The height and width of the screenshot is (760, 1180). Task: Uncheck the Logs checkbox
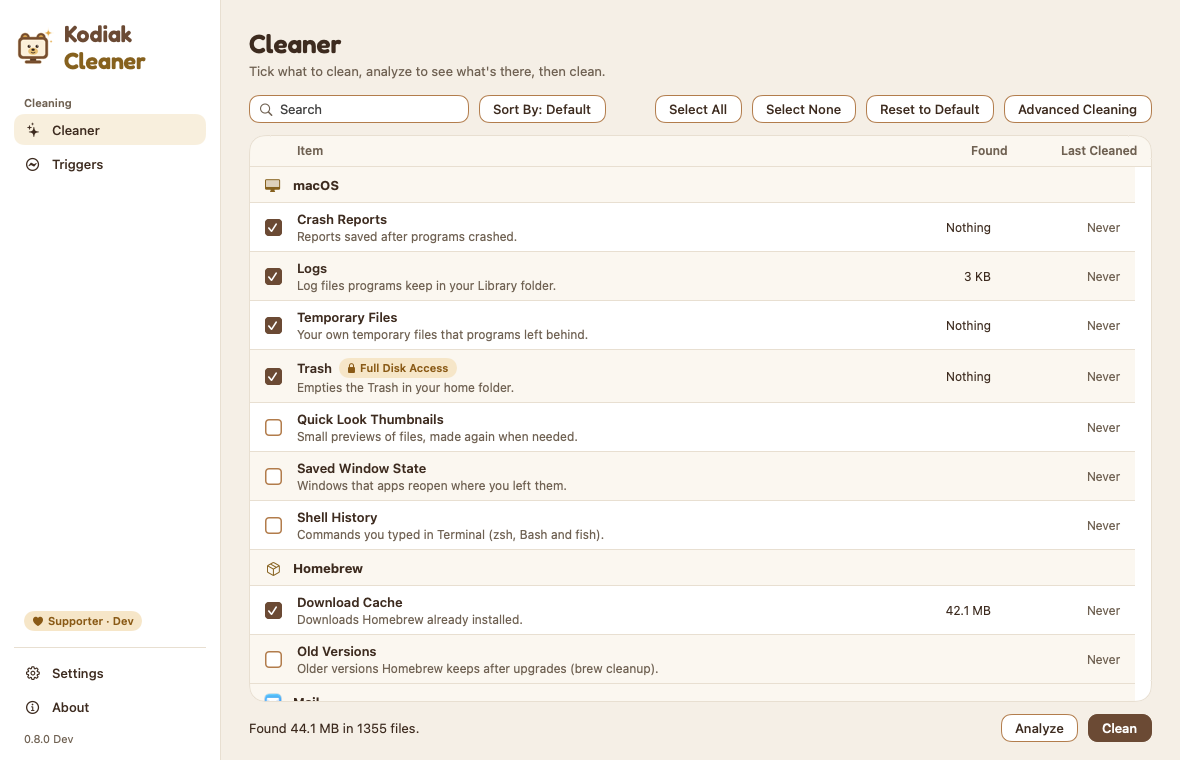pyautogui.click(x=273, y=276)
